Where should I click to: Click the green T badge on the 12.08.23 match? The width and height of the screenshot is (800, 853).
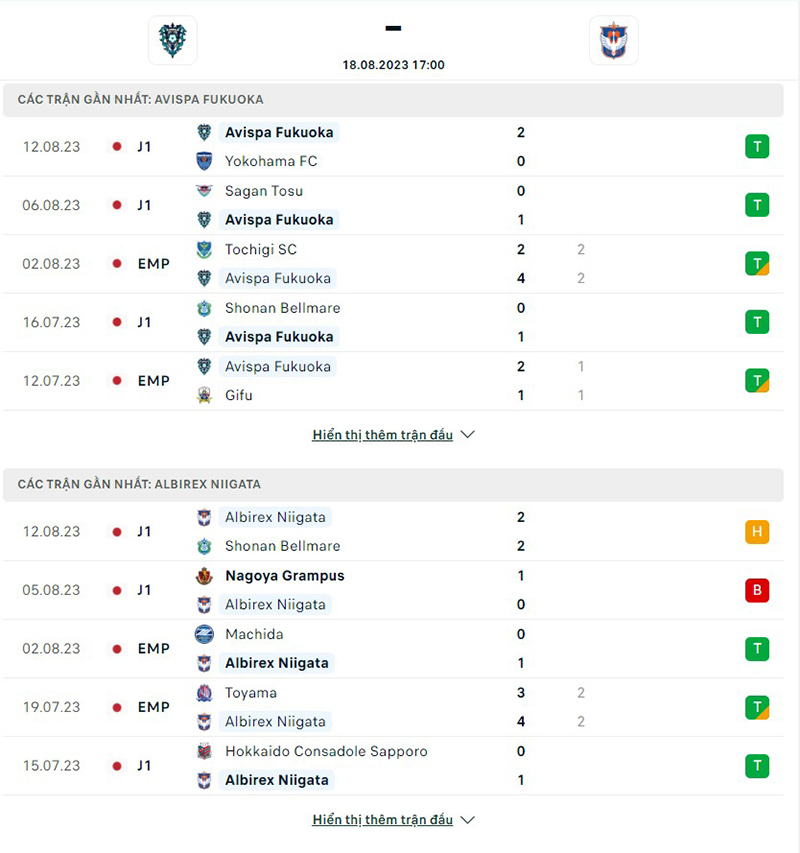point(757,146)
